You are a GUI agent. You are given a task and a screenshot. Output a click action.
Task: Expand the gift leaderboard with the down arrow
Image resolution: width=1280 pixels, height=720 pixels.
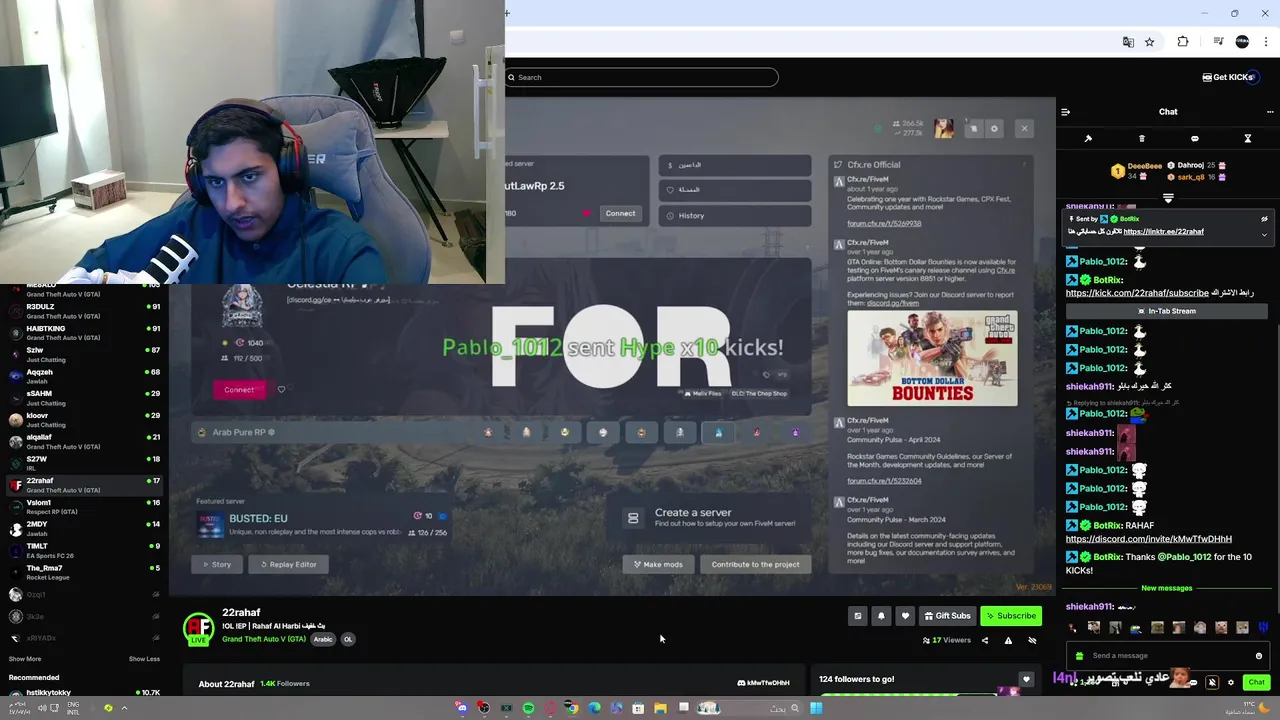click(1168, 198)
